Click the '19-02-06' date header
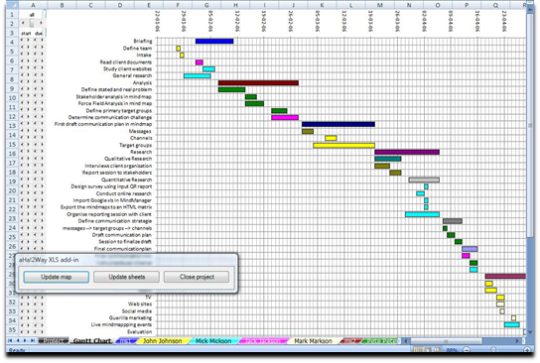 point(264,21)
